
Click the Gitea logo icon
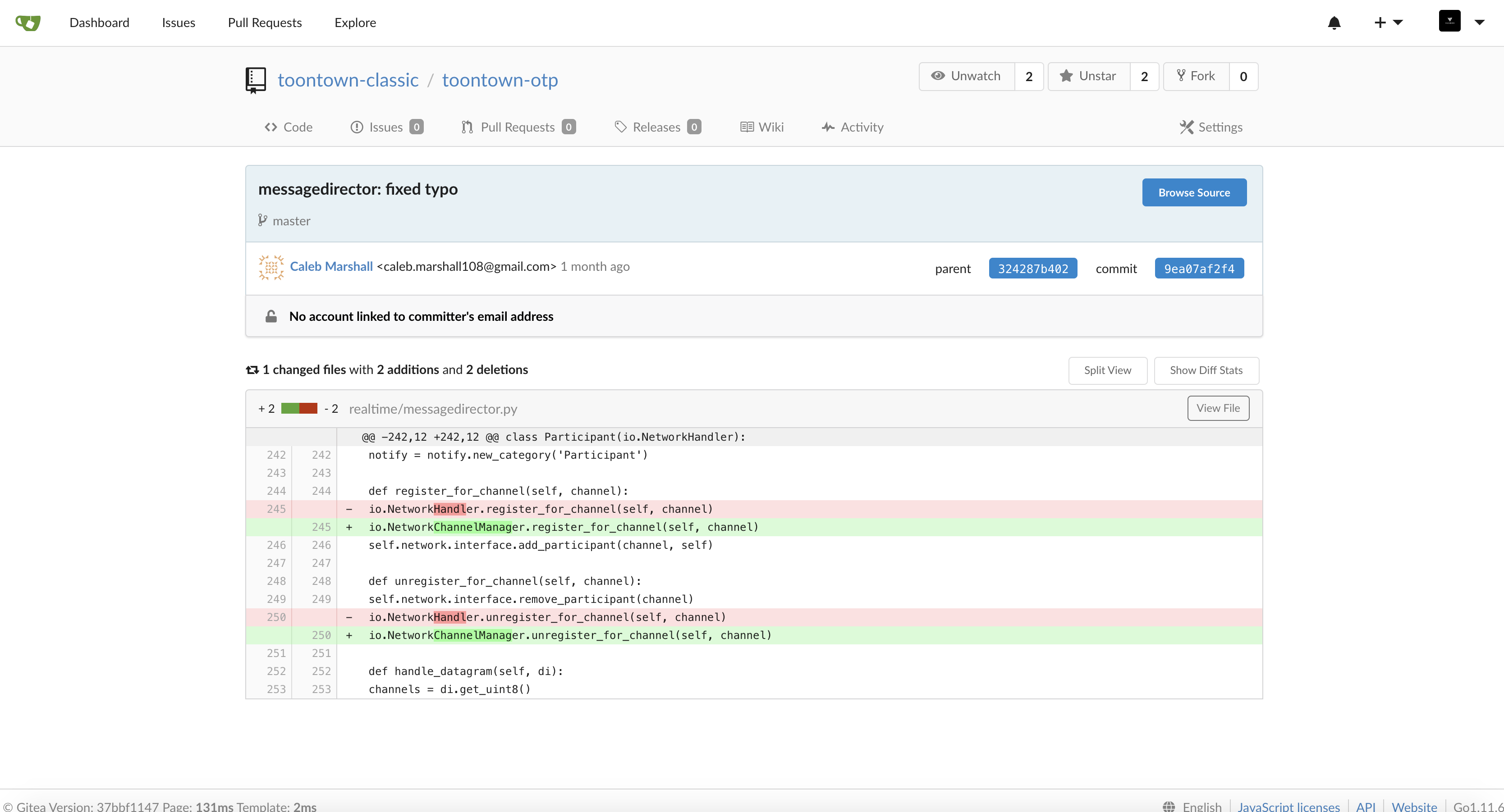[x=28, y=22]
